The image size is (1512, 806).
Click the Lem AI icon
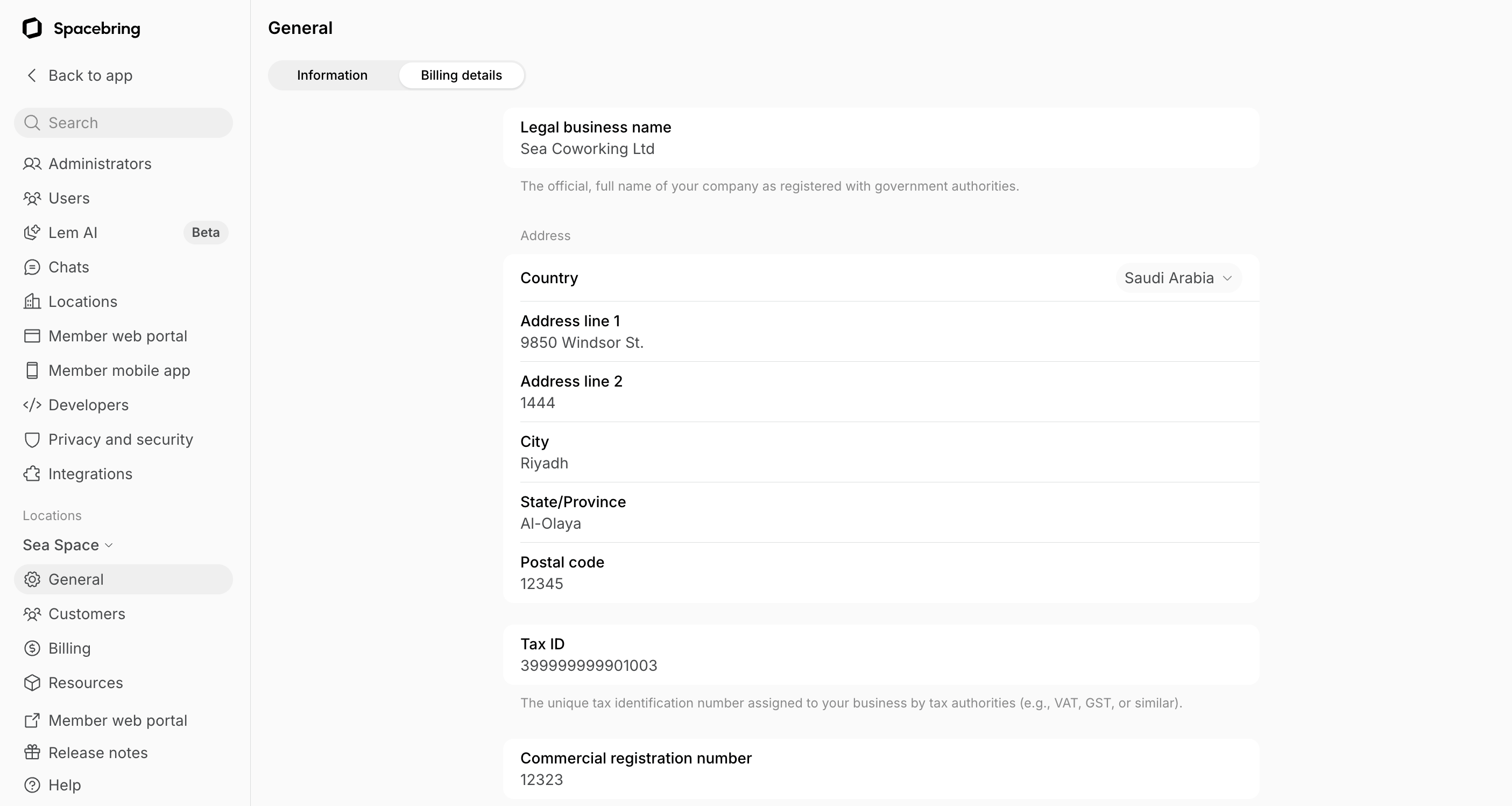click(32, 233)
